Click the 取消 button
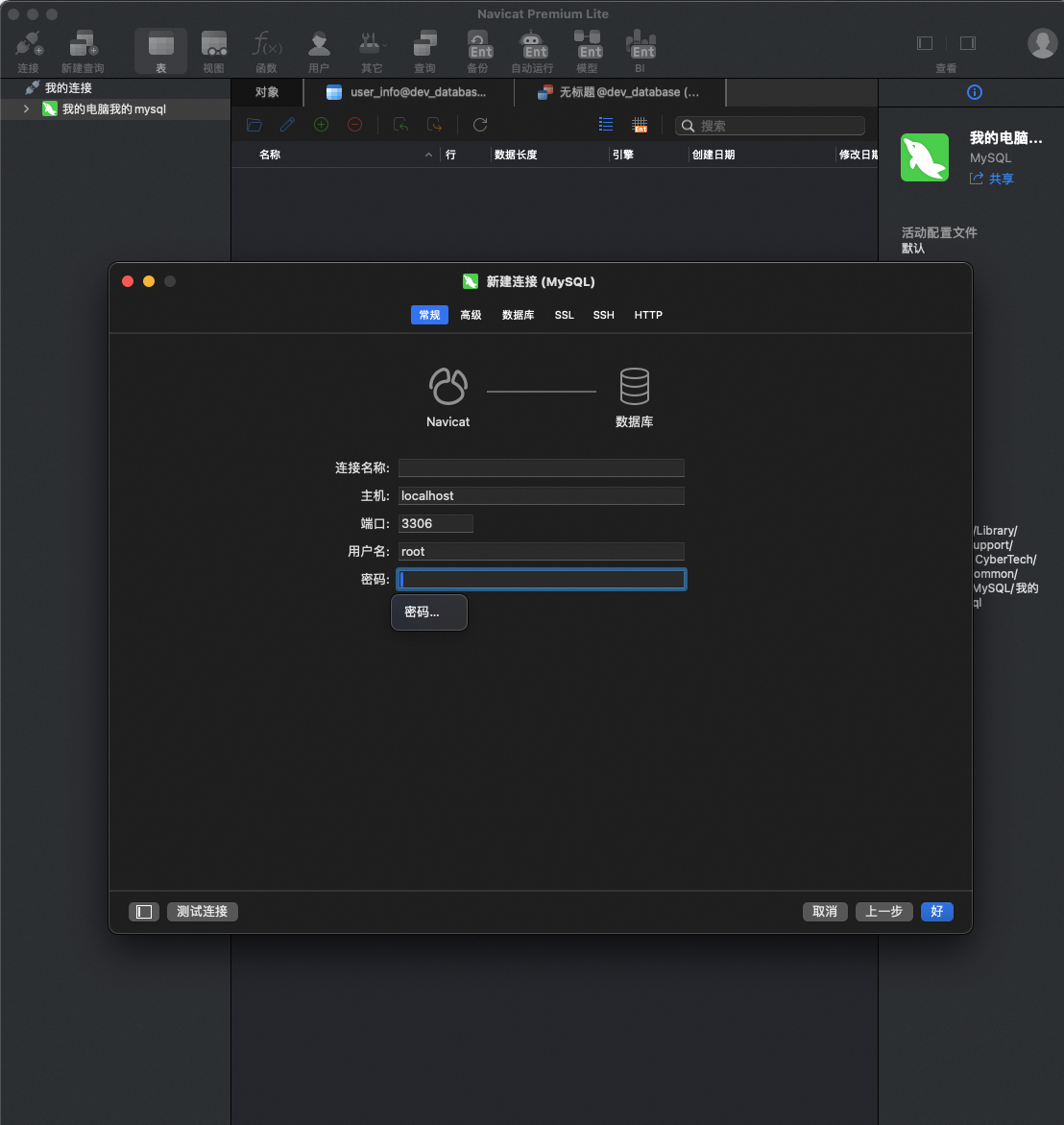 [x=825, y=912]
